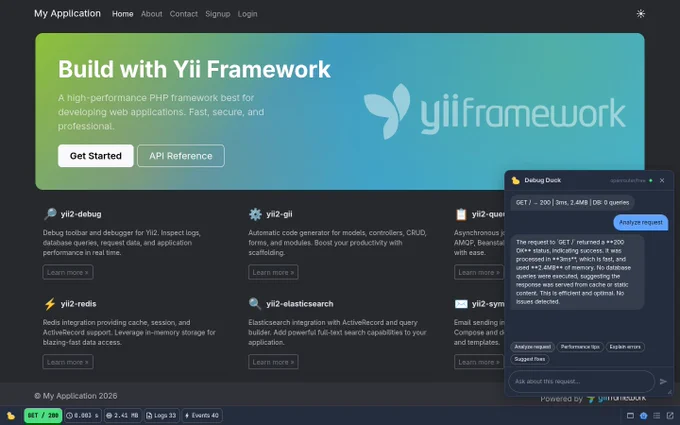The height and width of the screenshot is (425, 680).
Task: Open the GET / 200 request status badge
Action: (43, 415)
